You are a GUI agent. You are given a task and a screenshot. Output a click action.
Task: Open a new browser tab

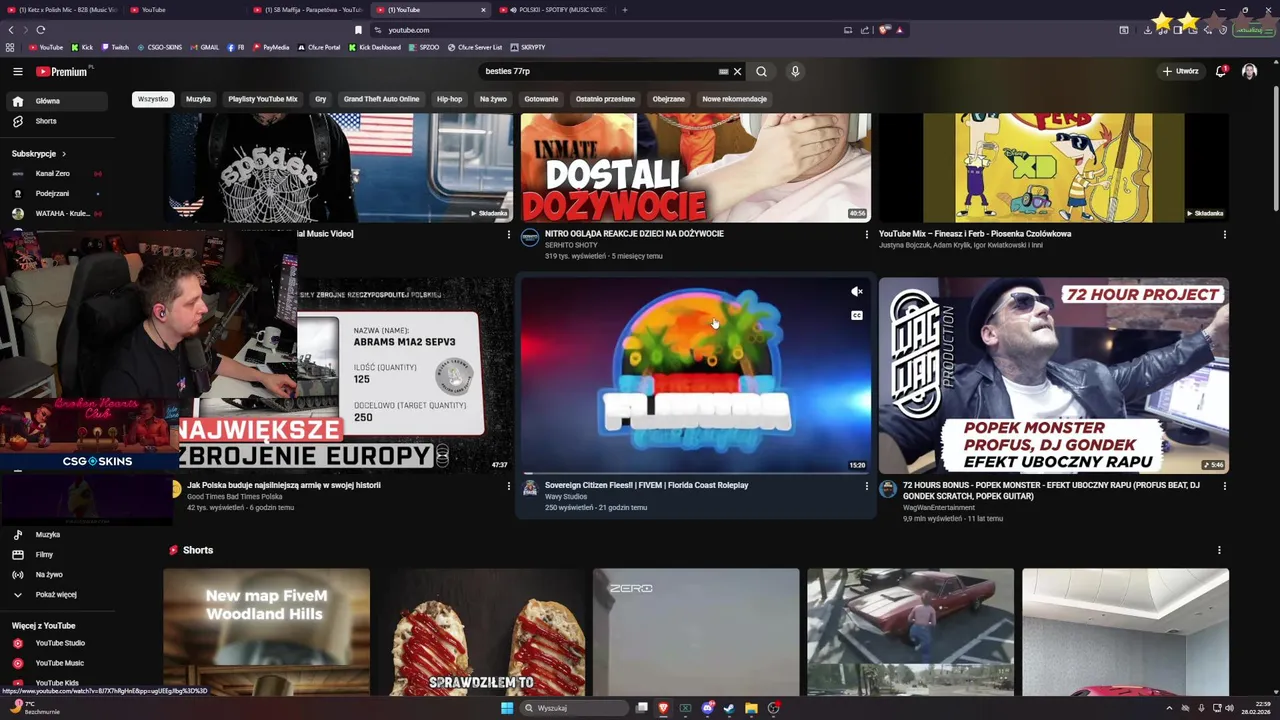click(625, 10)
